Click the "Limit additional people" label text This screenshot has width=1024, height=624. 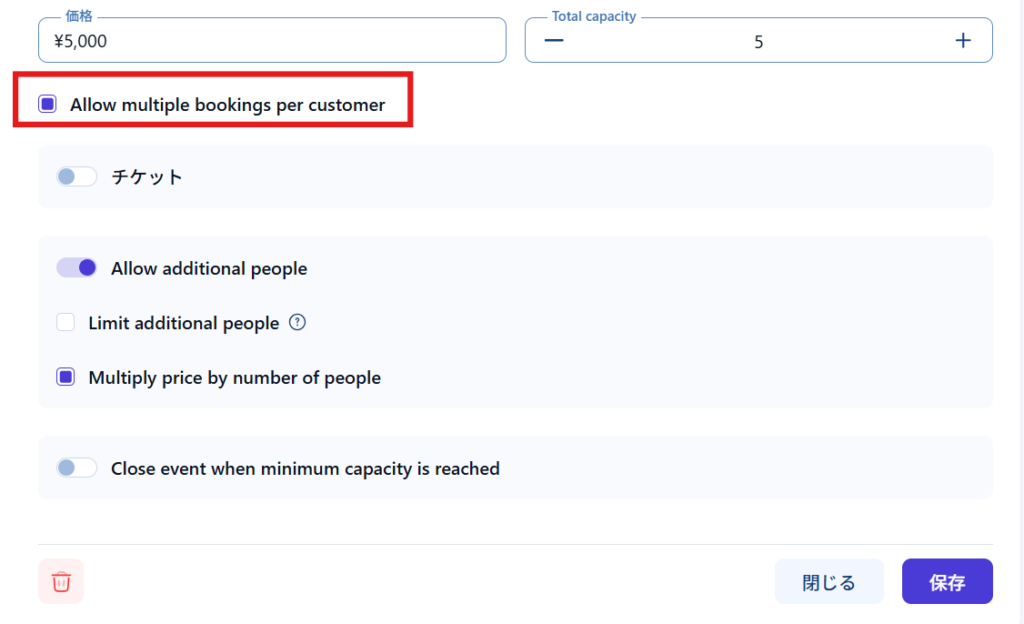coord(183,323)
